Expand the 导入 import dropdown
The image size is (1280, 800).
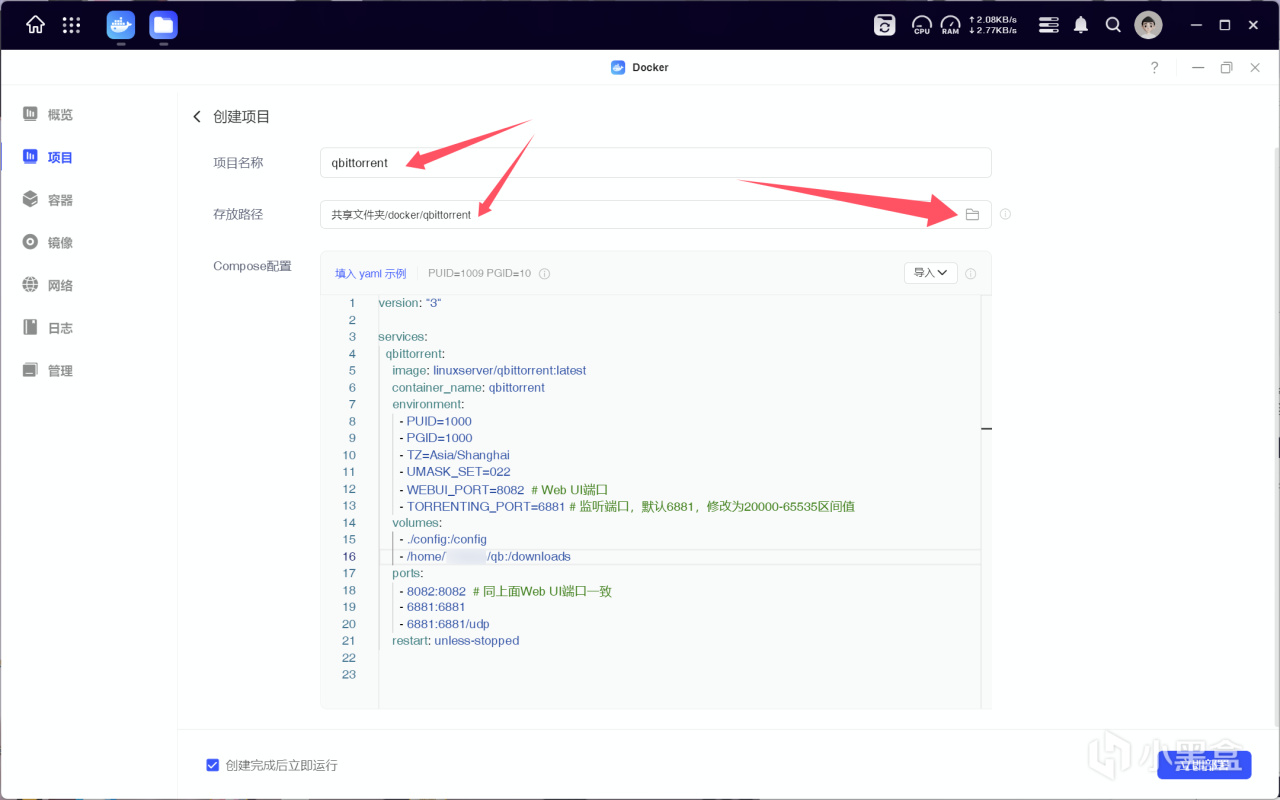click(931, 273)
